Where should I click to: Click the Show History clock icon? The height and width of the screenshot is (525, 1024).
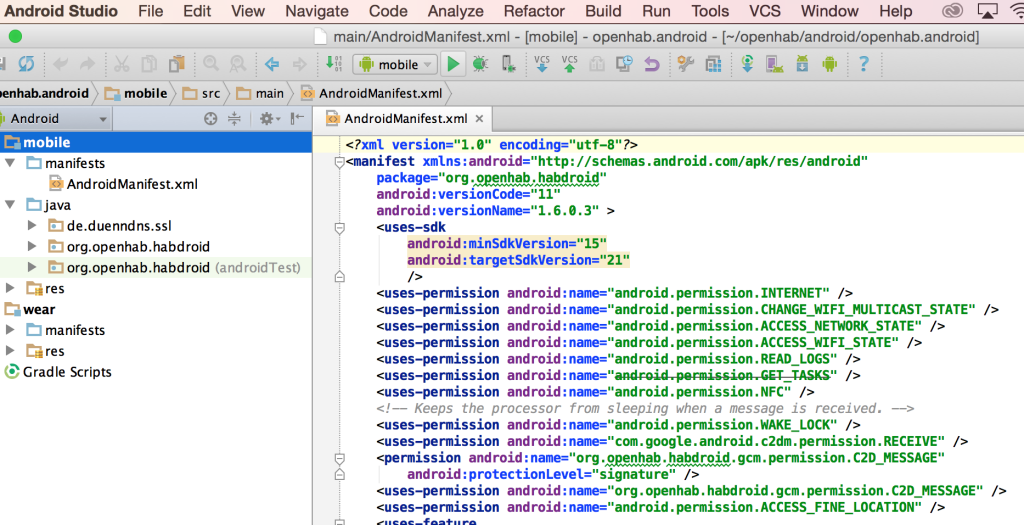(624, 64)
